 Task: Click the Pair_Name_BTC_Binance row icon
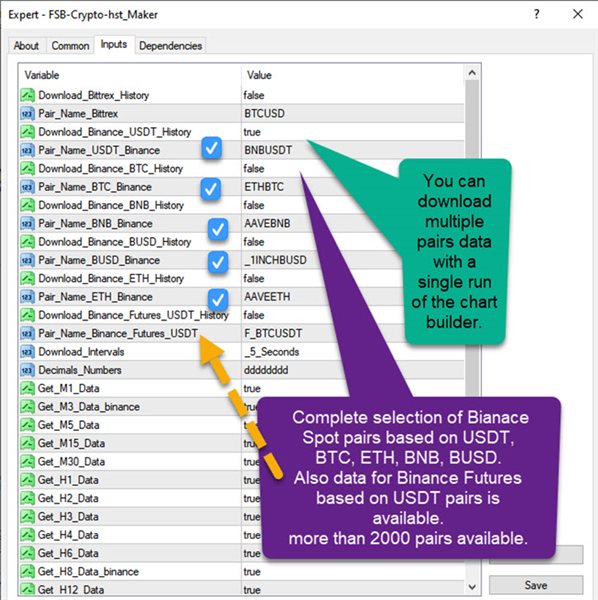(28, 187)
